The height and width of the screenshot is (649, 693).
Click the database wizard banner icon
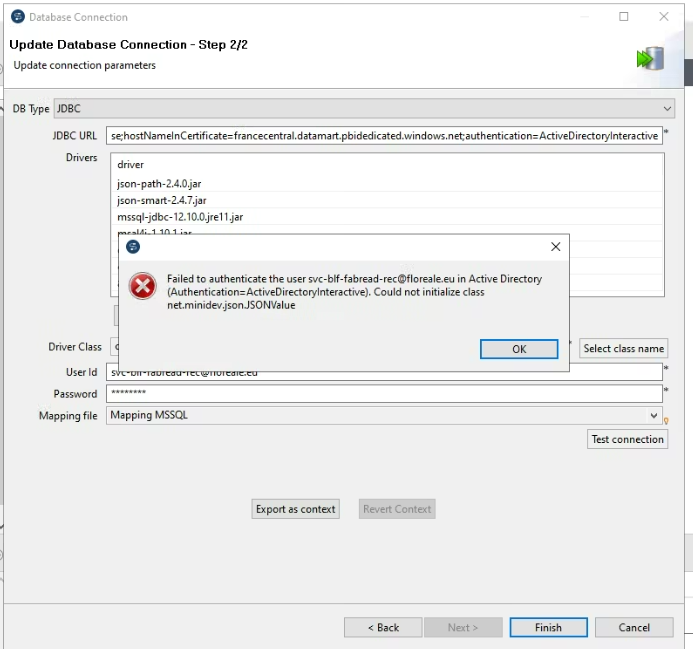650,58
